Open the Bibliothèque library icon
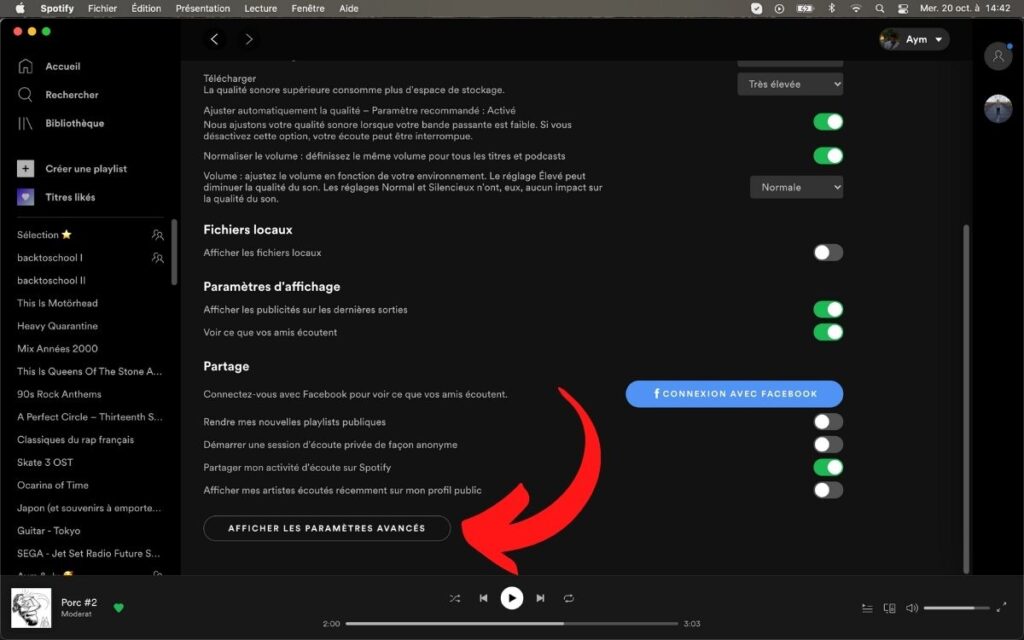 coord(25,123)
